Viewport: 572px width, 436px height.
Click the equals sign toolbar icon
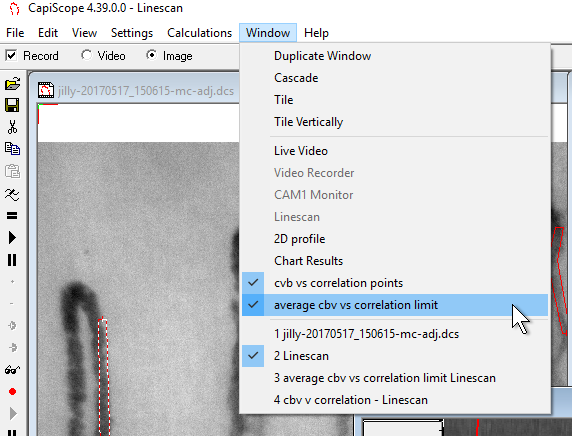[x=12, y=216]
